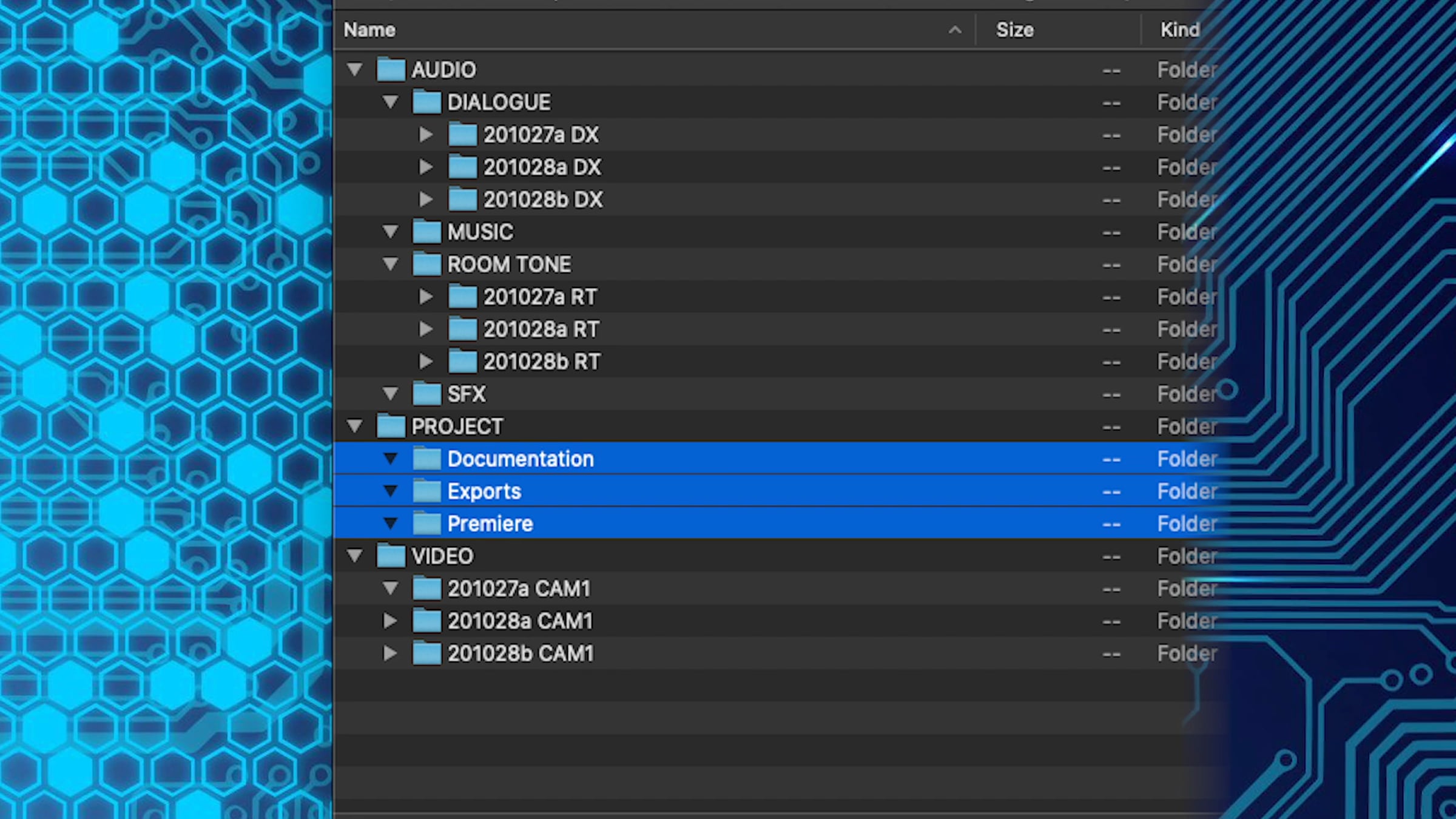Select the 201028a DX folder name
The image size is (1456, 819).
click(x=542, y=167)
